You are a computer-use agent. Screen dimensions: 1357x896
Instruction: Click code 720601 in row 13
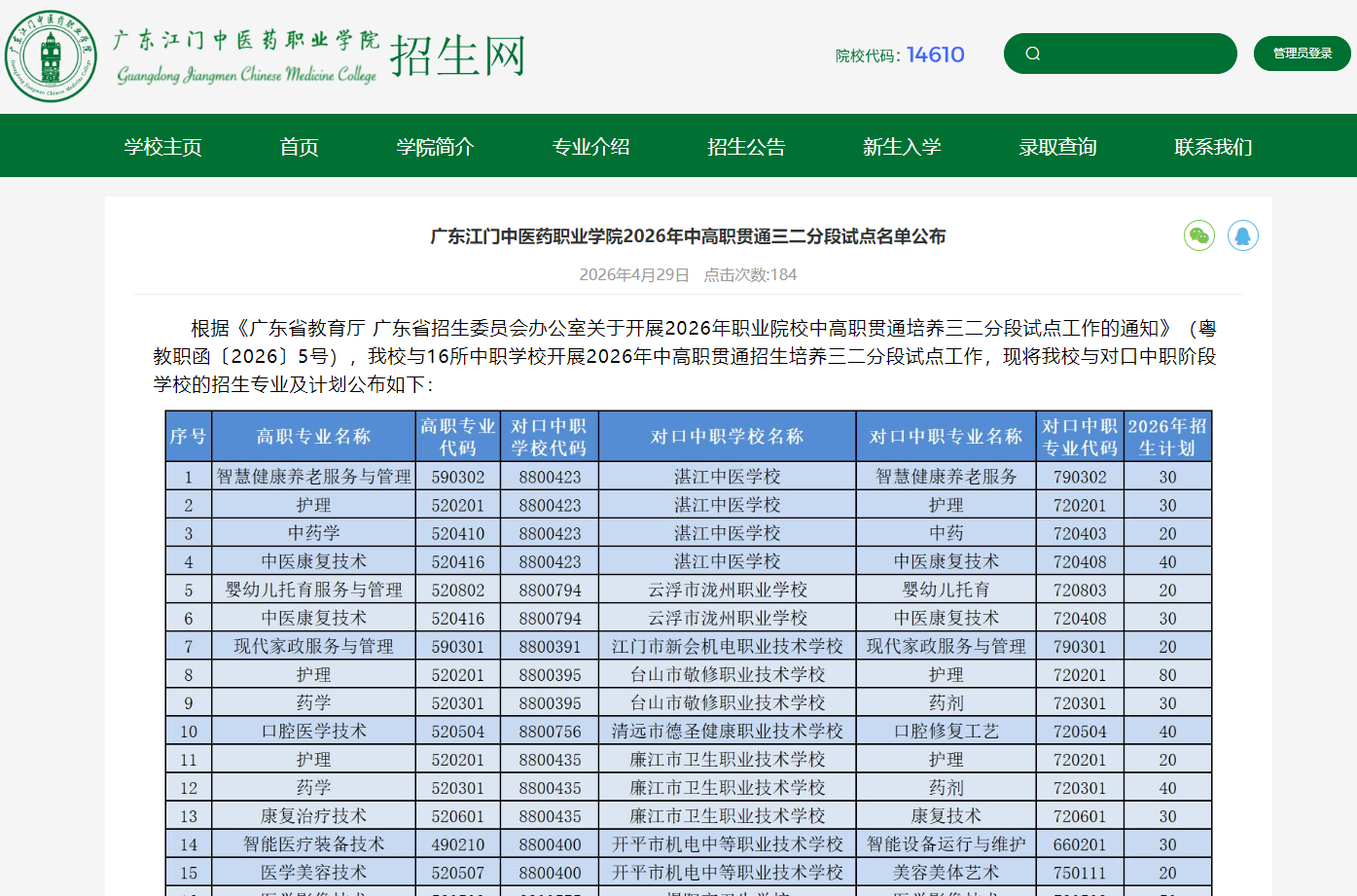[x=1080, y=815]
